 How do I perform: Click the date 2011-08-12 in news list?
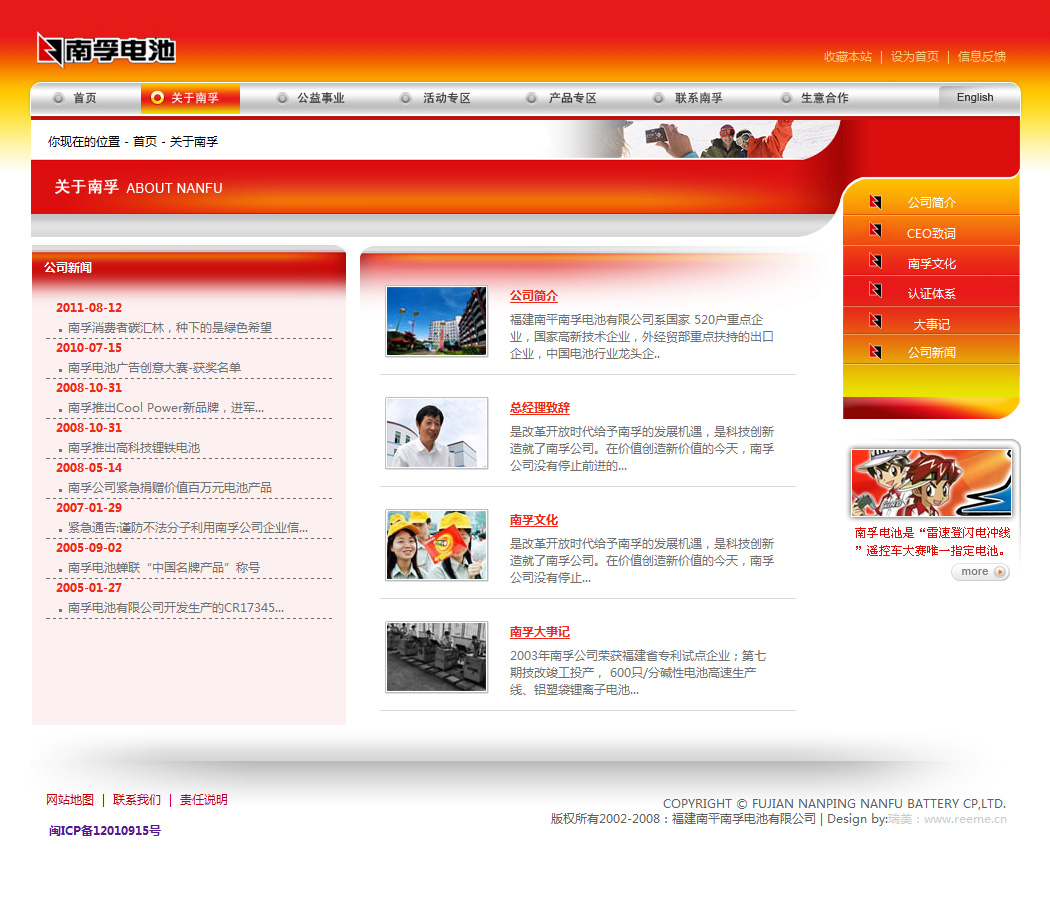coord(89,308)
